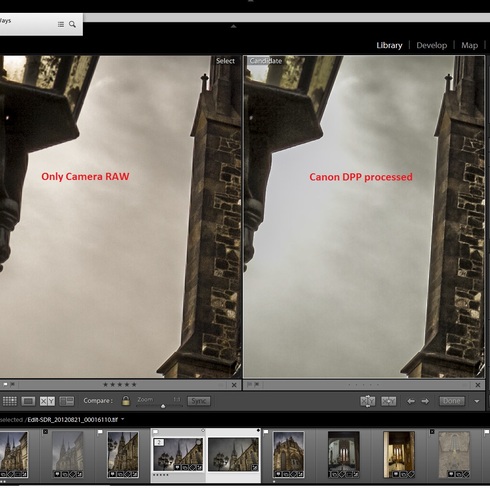Close the Select photo pane

point(234,385)
